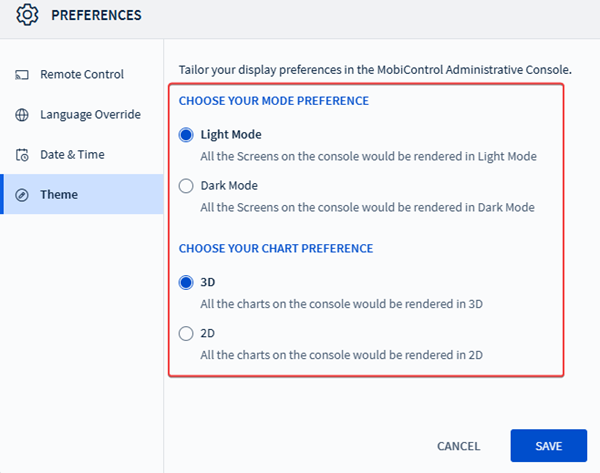Enable the Dark Mode radio button
Image resolution: width=600 pixels, height=473 pixels.
coord(185,185)
